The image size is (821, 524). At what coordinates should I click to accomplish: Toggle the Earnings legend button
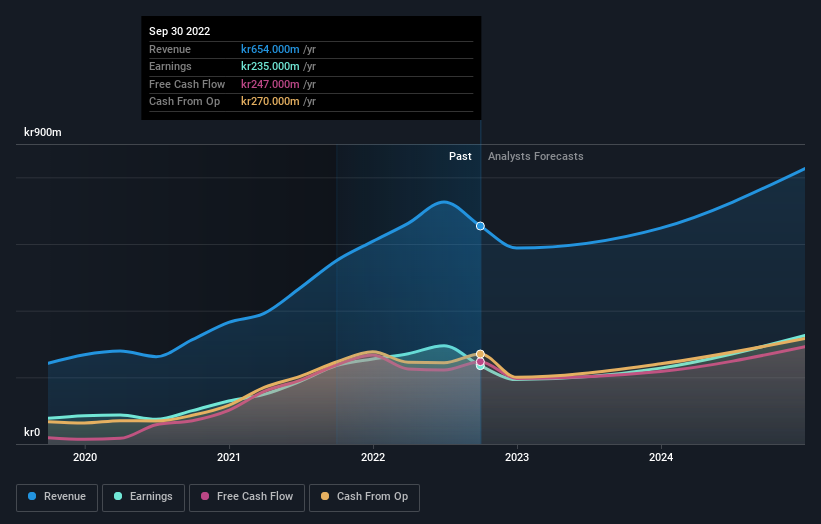coord(143,497)
